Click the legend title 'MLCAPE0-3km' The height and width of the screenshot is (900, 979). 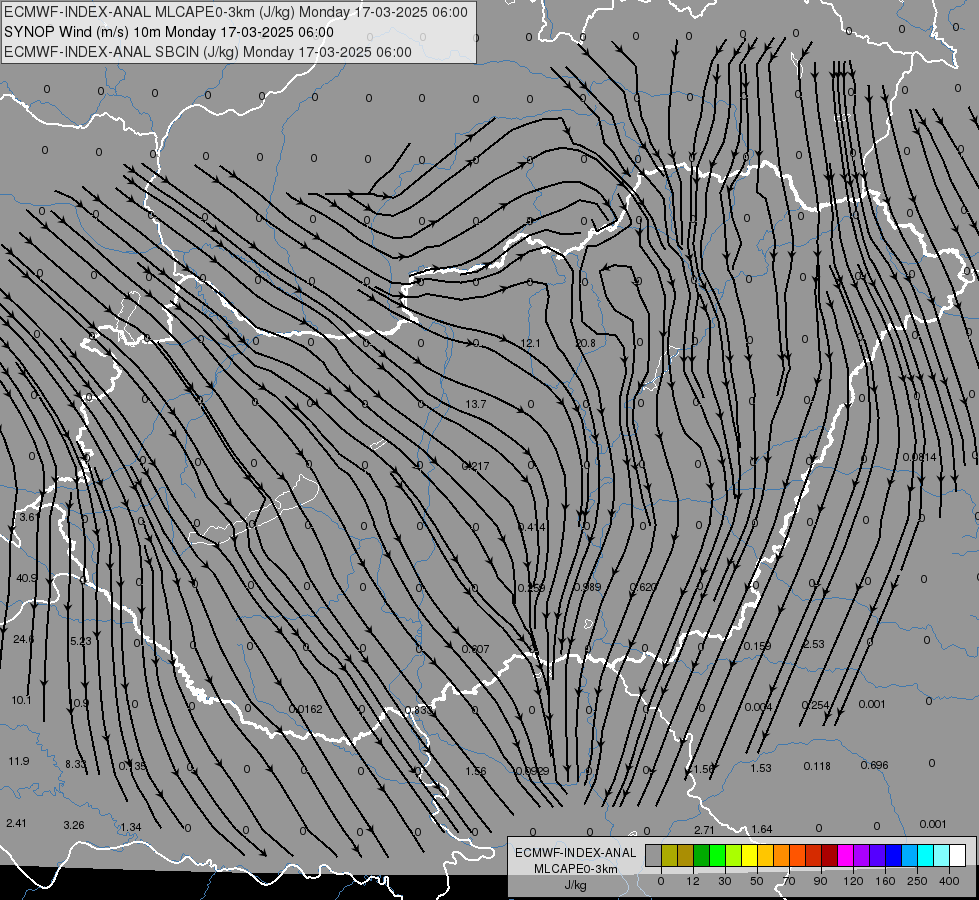(x=575, y=869)
